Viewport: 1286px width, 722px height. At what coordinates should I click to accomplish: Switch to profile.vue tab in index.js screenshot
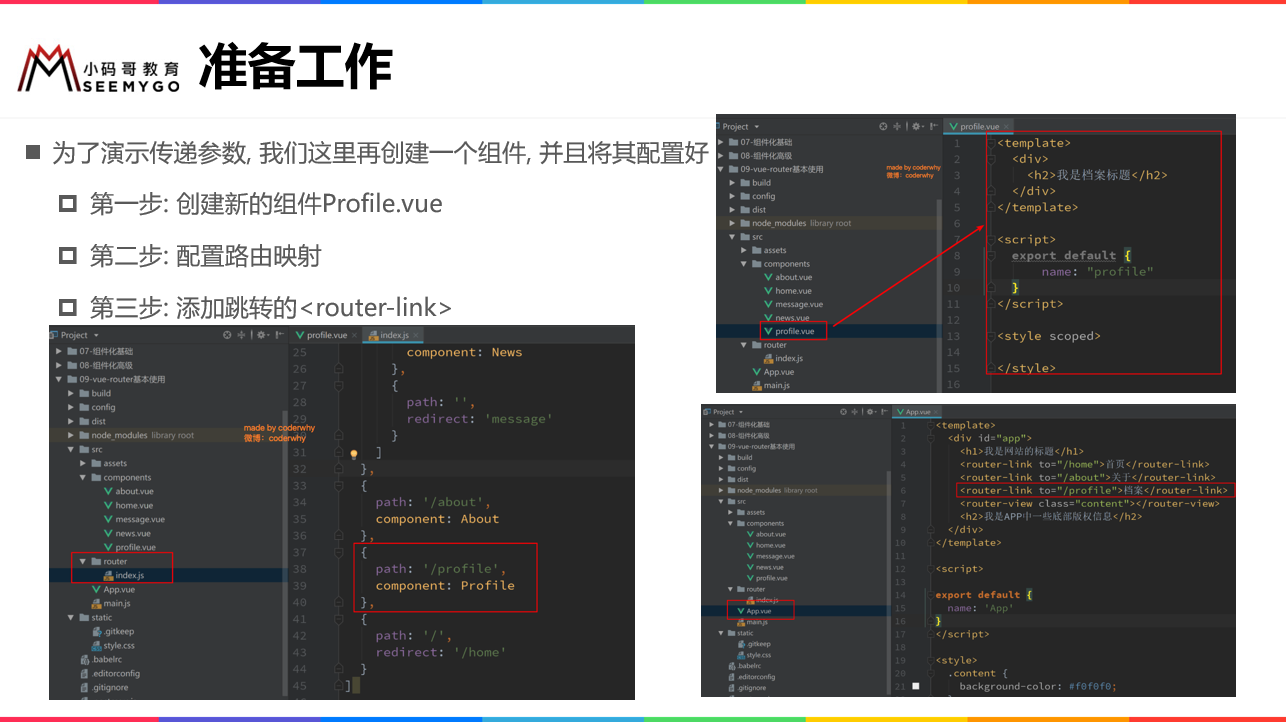327,335
